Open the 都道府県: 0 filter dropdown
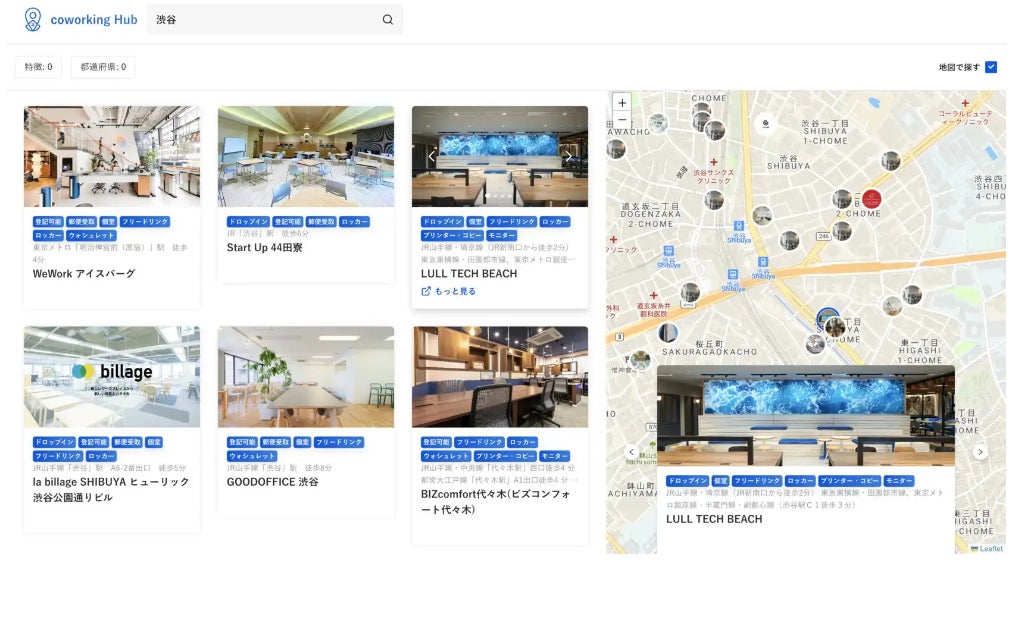Screen dimensions: 1010x628 click(x=103, y=66)
